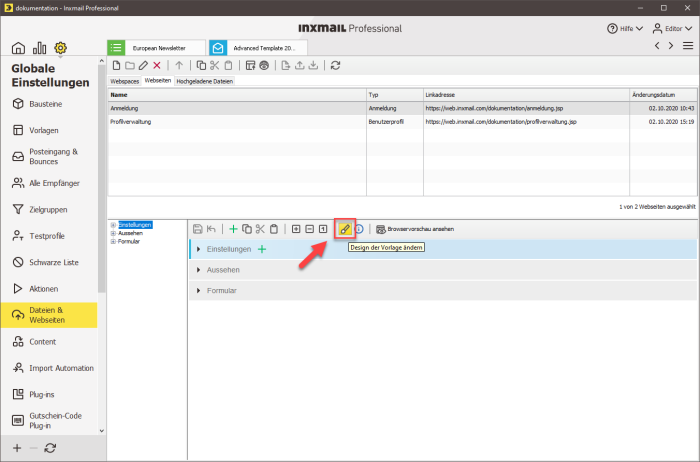The height and width of the screenshot is (462, 700).
Task: Sort by the Linkadresse column header
Action: (x=526, y=95)
